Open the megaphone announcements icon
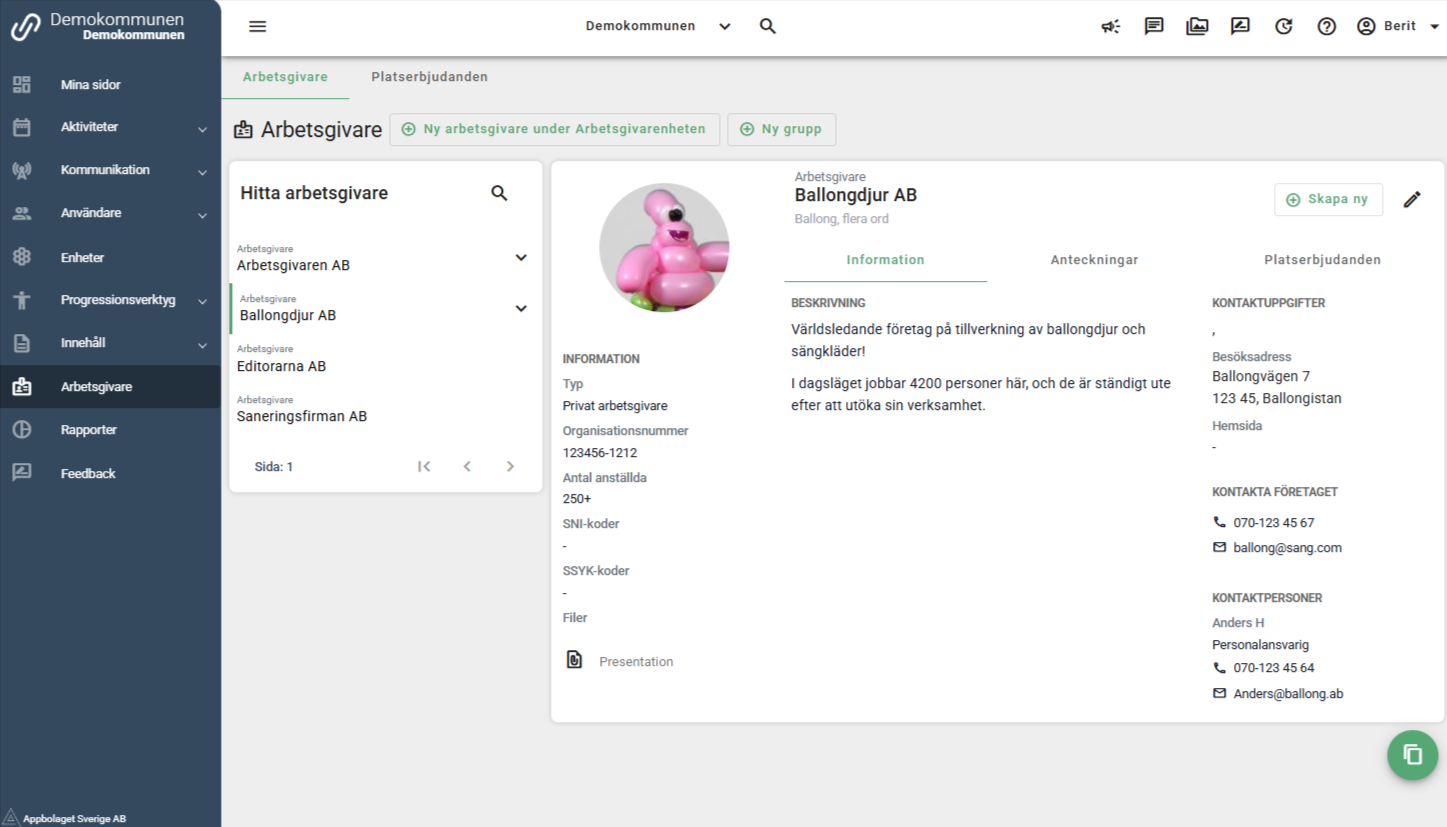Screen dimensions: 1447x827 (1111, 27)
